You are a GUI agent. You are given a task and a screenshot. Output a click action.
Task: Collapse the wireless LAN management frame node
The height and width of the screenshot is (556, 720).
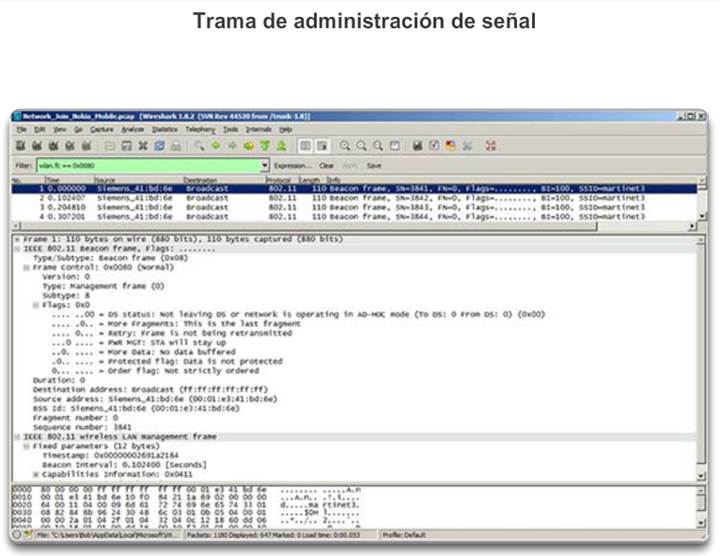(x=17, y=437)
